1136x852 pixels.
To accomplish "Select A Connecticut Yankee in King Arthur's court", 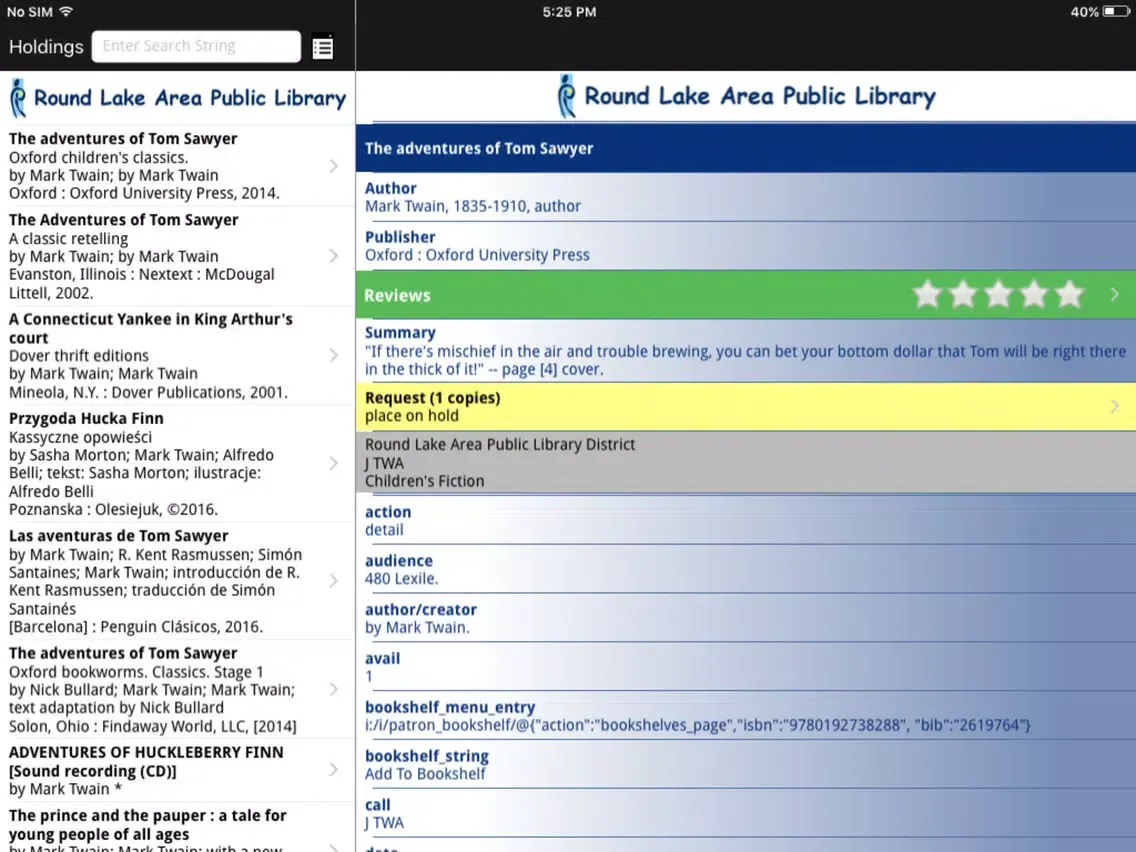I will (178, 355).
